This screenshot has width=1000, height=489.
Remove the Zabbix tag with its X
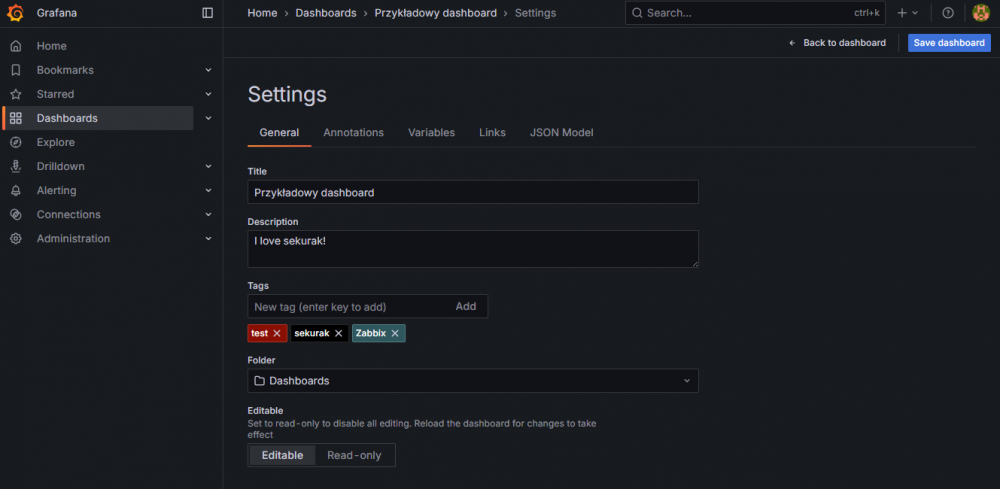tap(395, 333)
